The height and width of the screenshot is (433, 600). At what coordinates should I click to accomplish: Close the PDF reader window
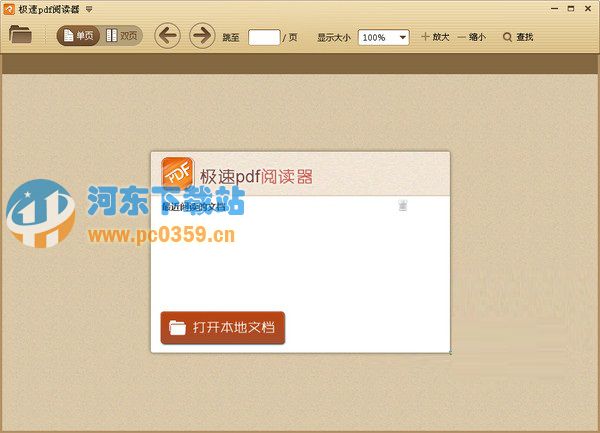click(x=588, y=8)
